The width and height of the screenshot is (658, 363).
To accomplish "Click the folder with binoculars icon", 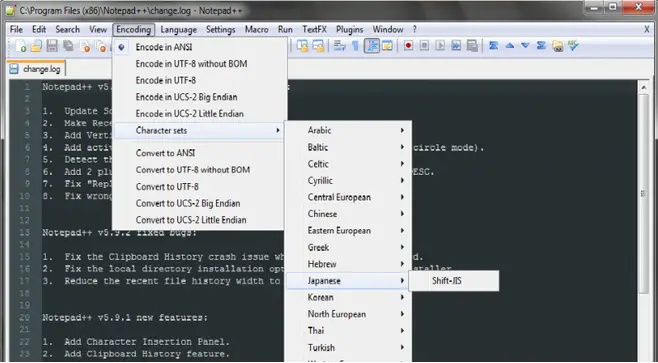I will click(x=558, y=46).
